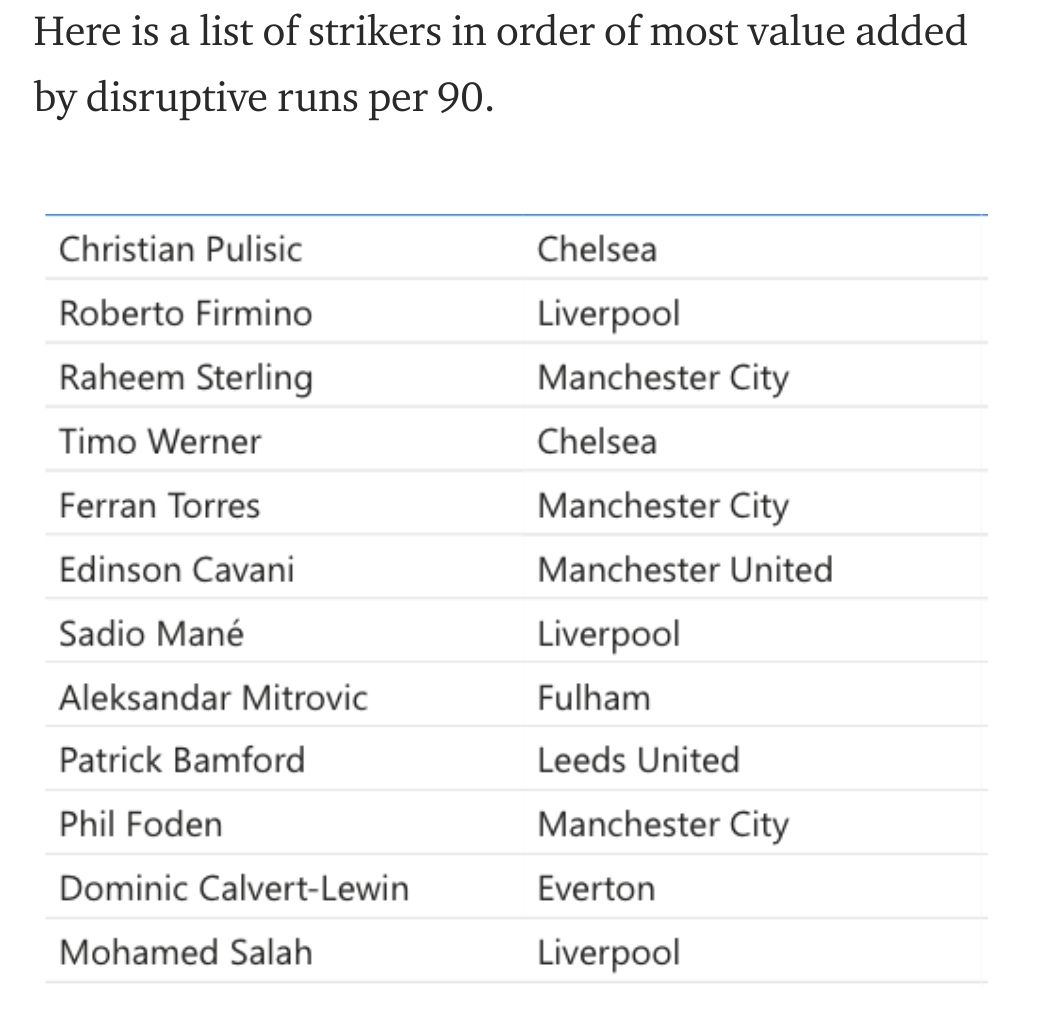Select Mohamed Salah's name cell
This screenshot has width=1051, height=1026.
tap(185, 952)
